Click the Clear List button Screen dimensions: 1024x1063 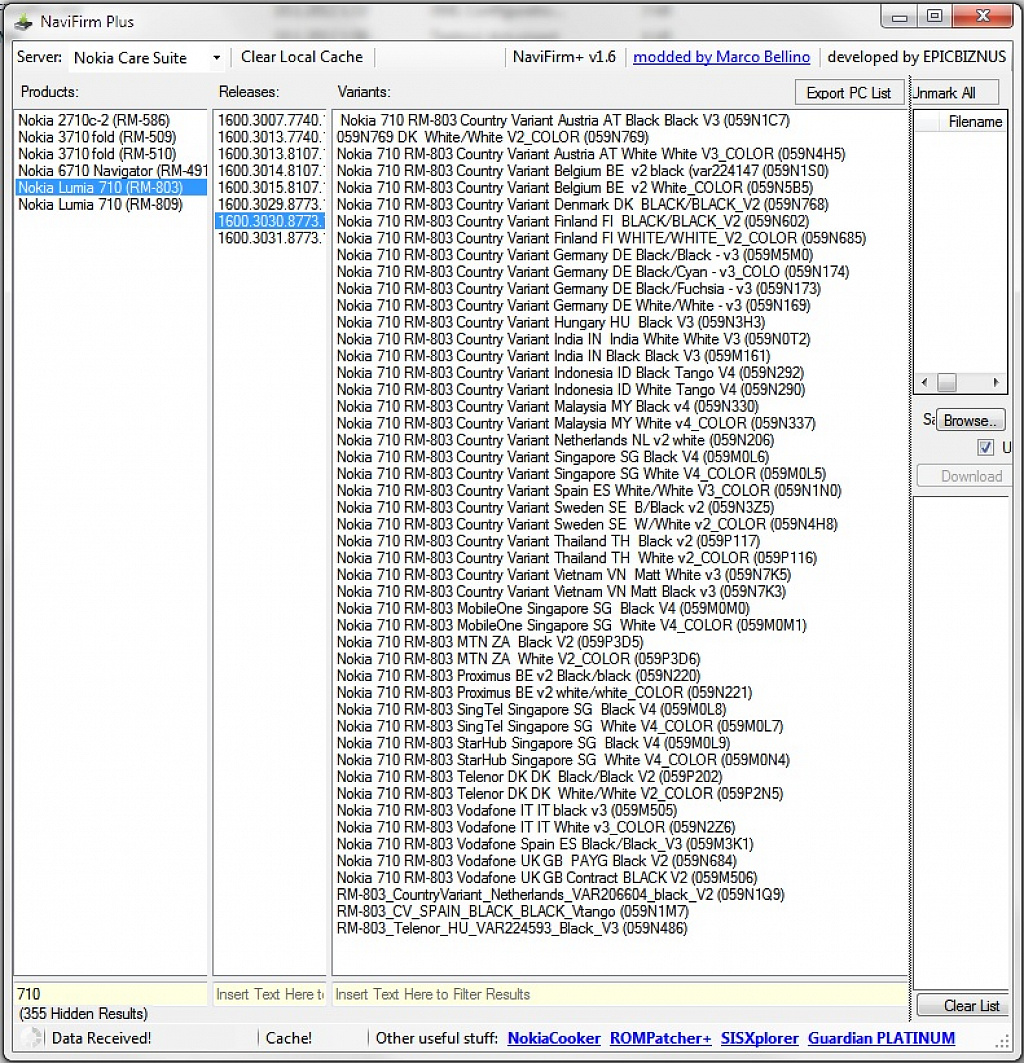(x=964, y=1005)
